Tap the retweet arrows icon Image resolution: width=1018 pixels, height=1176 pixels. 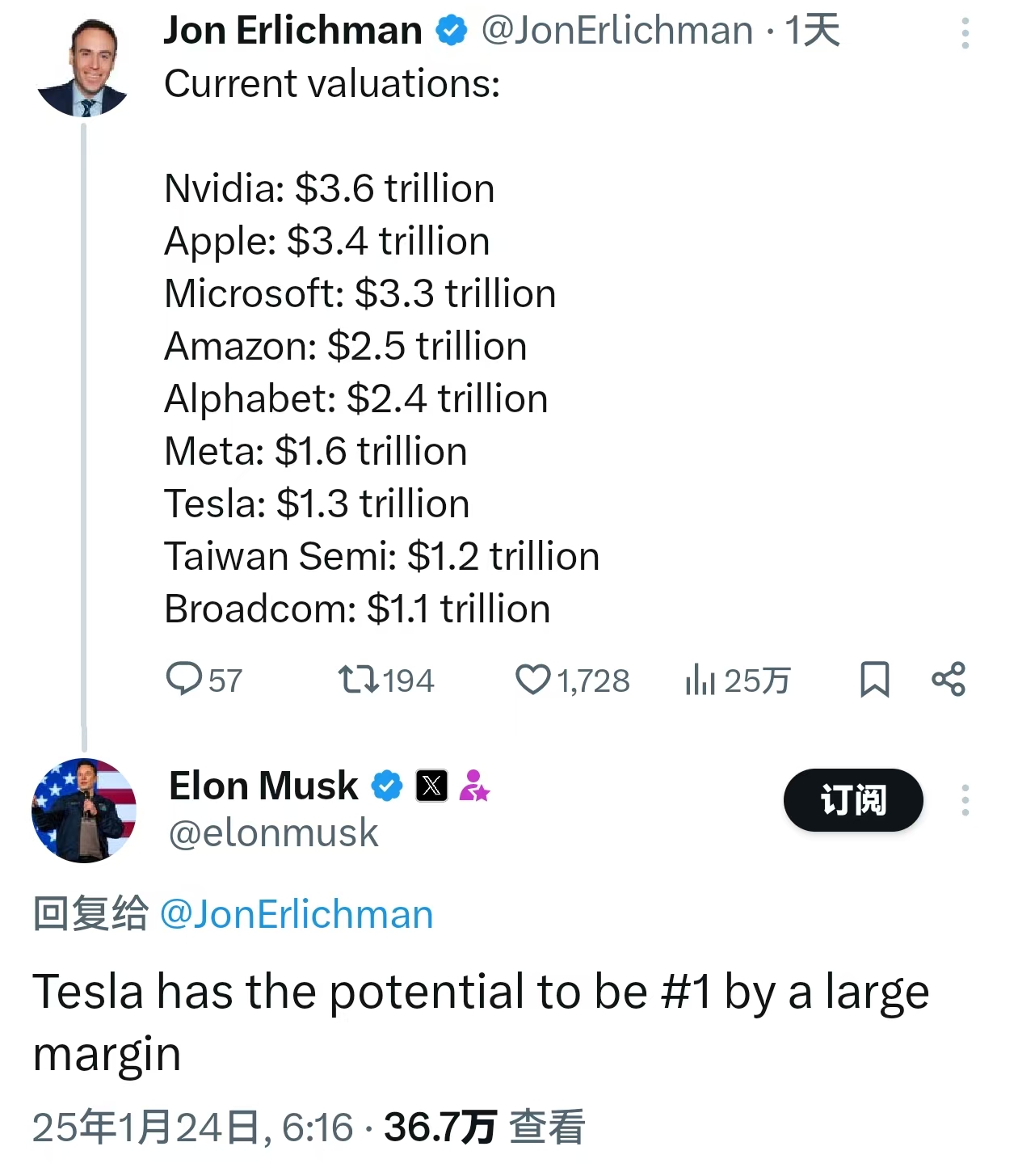359,679
